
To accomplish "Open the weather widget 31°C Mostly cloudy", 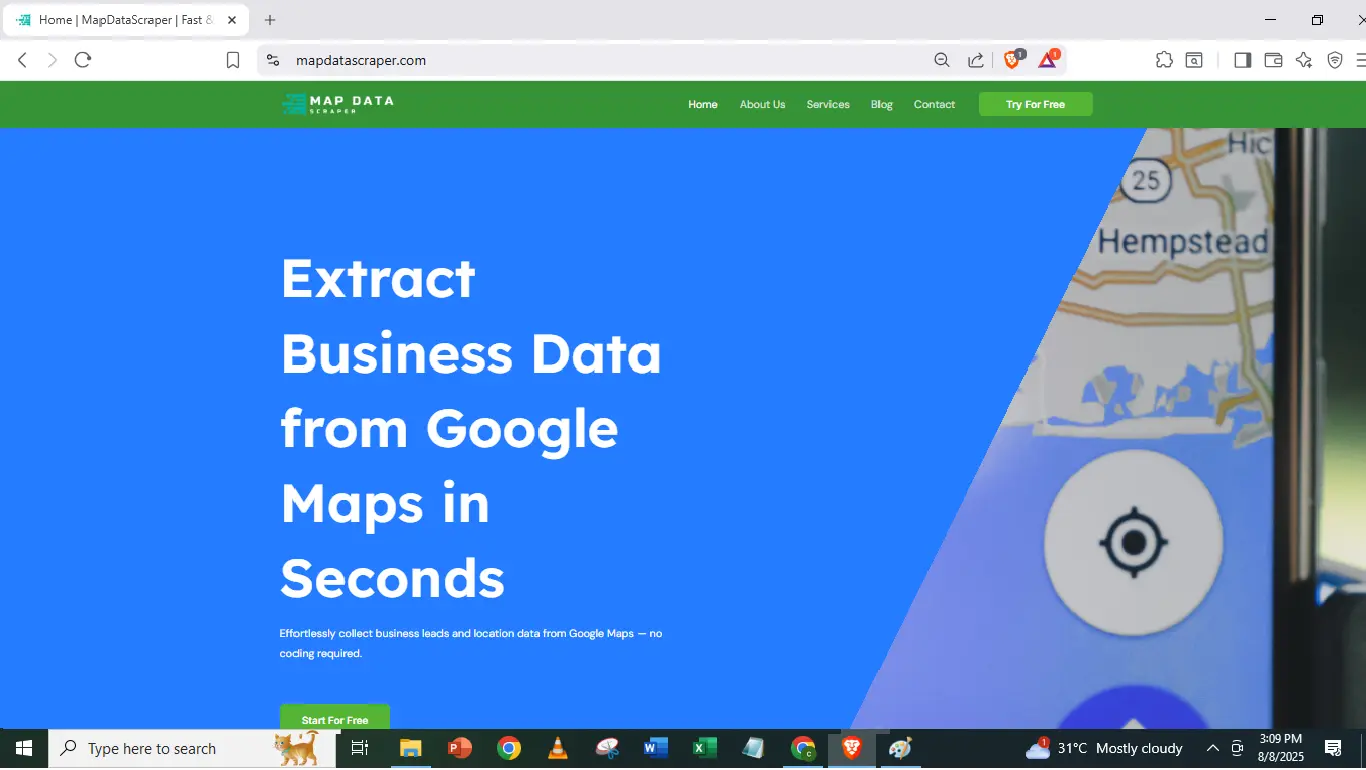I will 1104,748.
